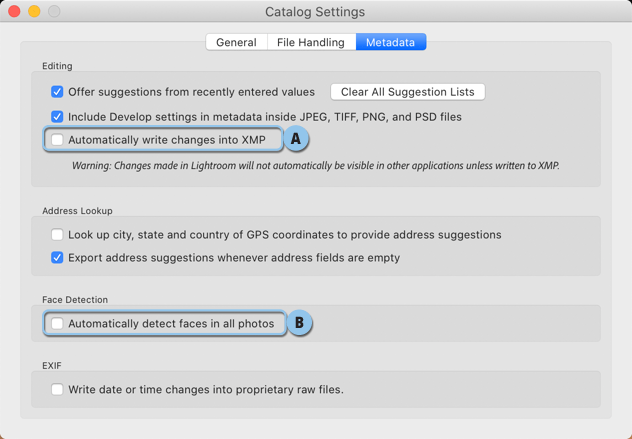Screen dimensions: 632x439
Task: Click the blue B callout marker
Action: 299,322
